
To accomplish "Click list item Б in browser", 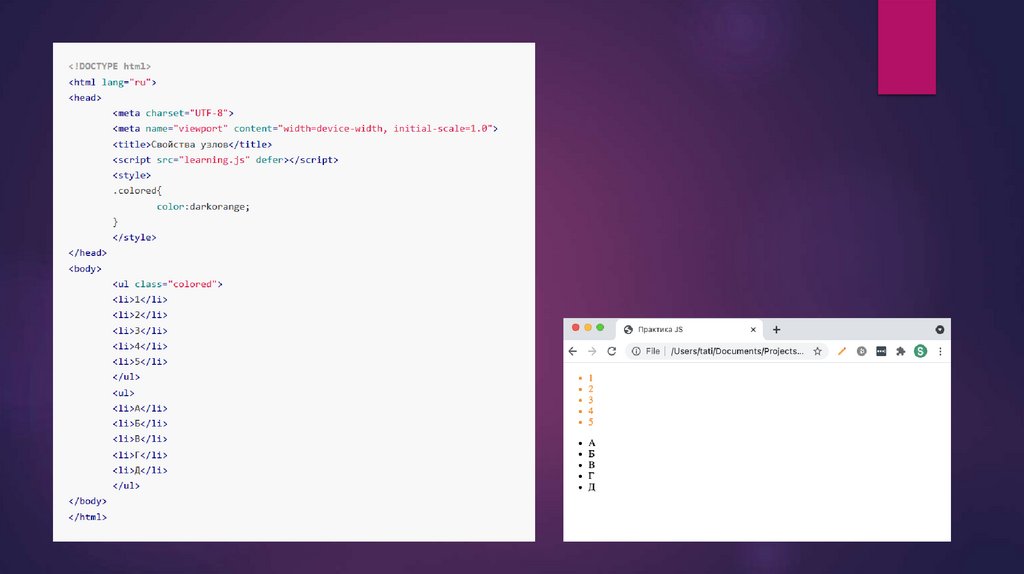I will coord(592,454).
